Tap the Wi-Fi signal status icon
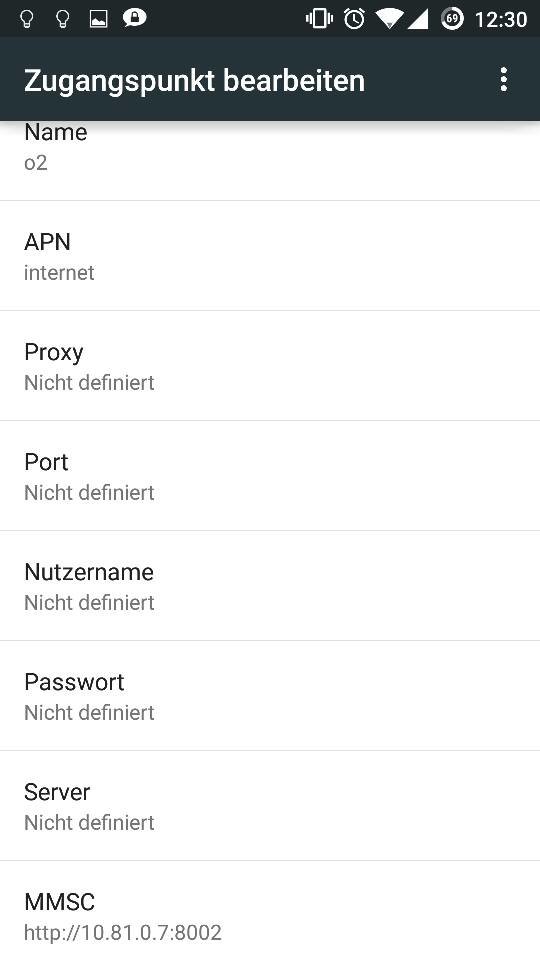This screenshot has height=960, width=540. (x=389, y=19)
